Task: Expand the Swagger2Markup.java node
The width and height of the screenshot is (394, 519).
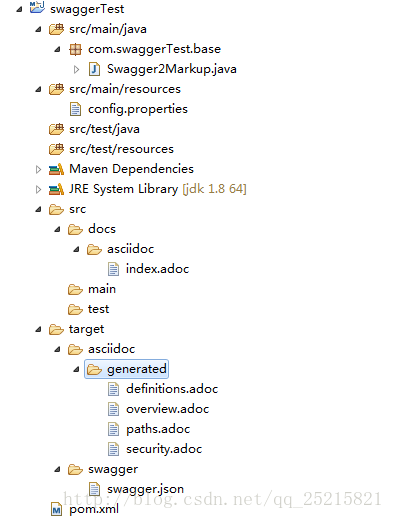Action: (x=76, y=69)
